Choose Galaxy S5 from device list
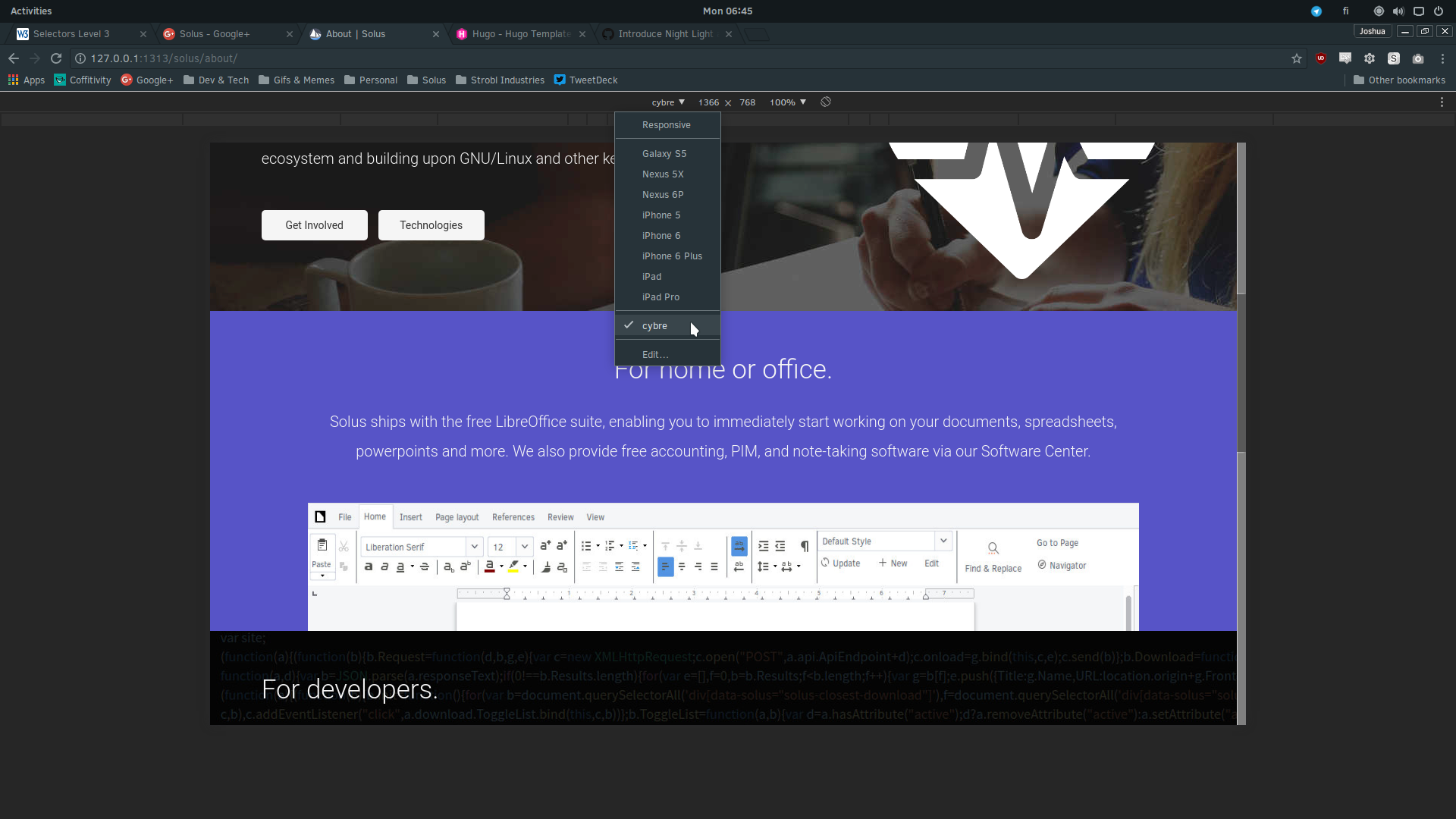The image size is (1456, 819). tap(667, 154)
